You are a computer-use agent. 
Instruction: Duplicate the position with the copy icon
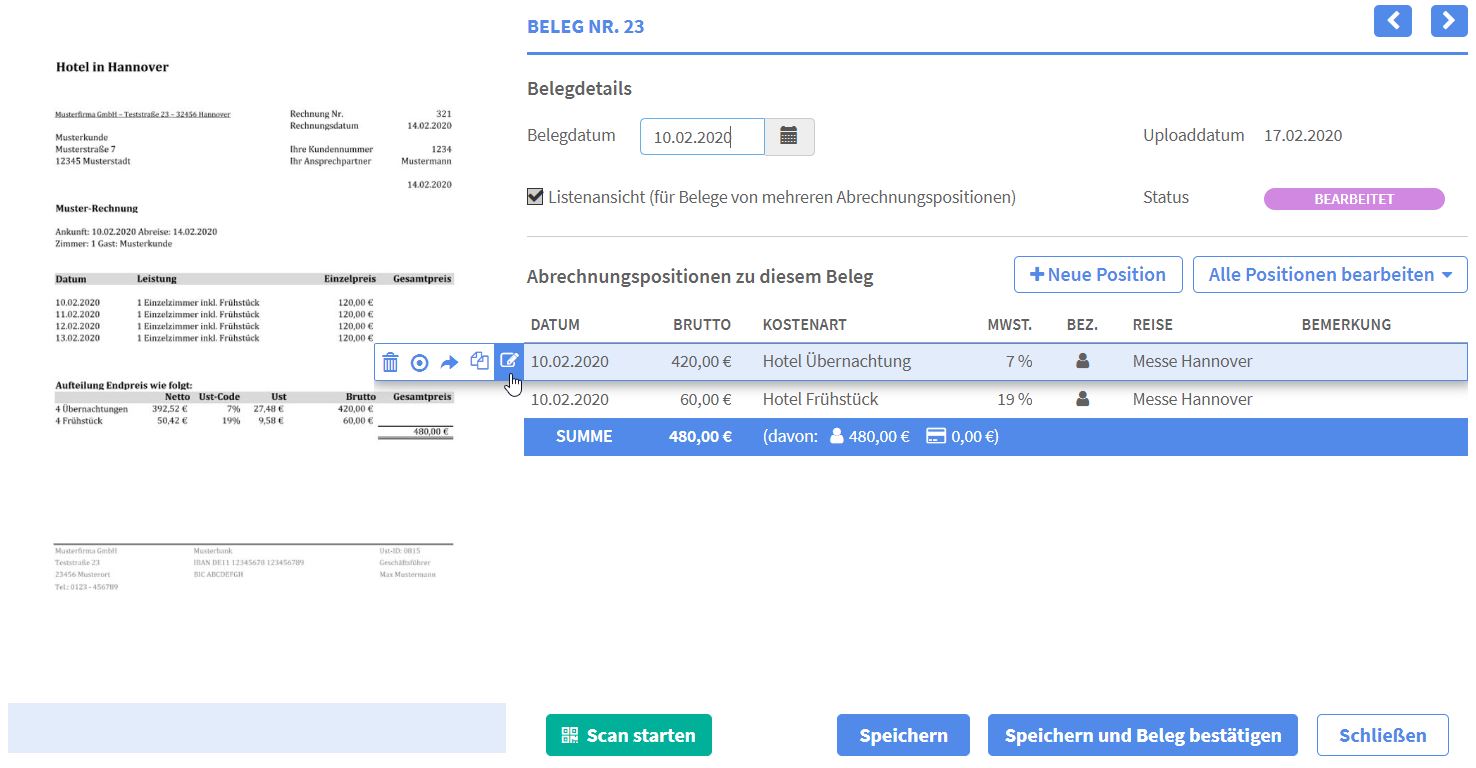coord(479,362)
